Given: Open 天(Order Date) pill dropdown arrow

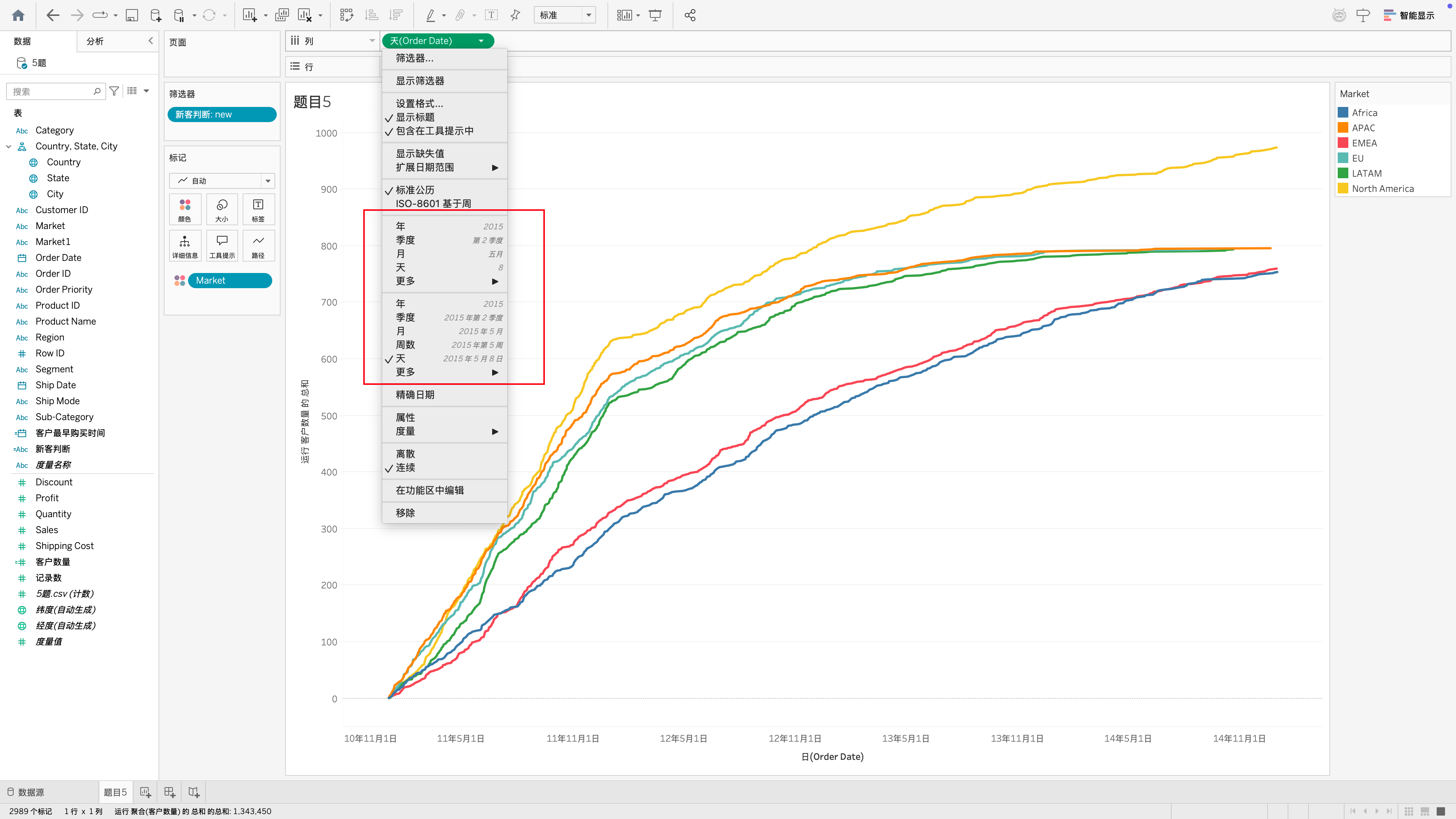Looking at the screenshot, I should (x=481, y=41).
